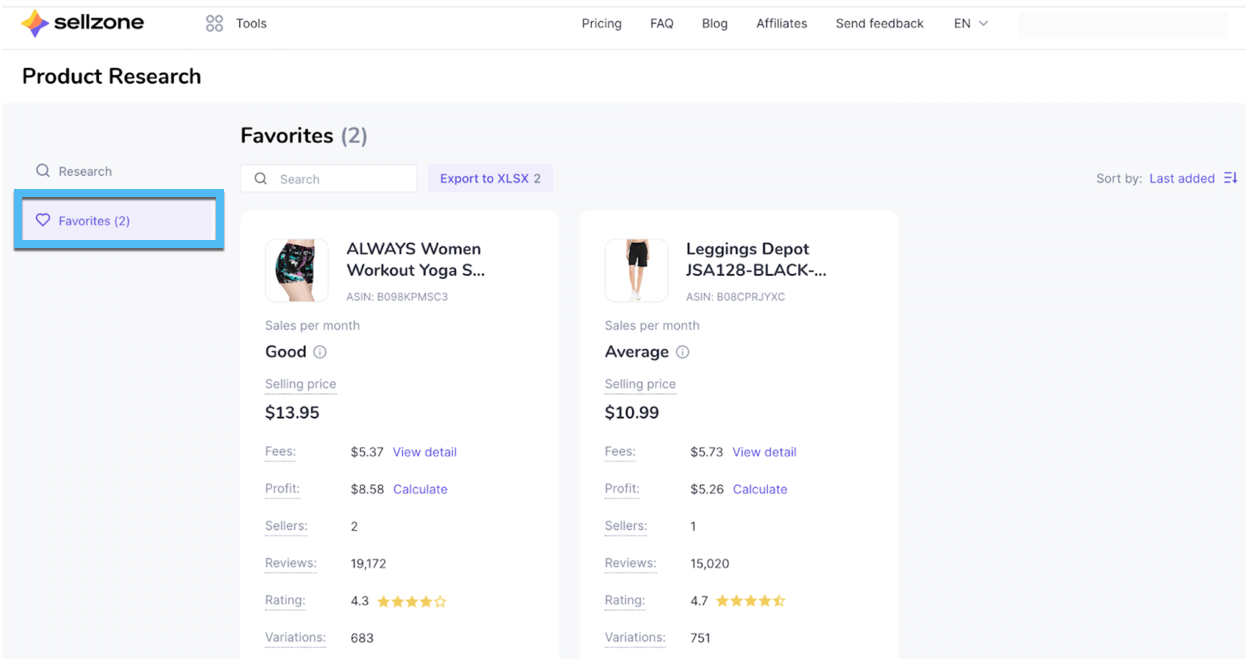1246x659 pixels.
Task: Click into the Favorites search field
Action: (x=340, y=179)
